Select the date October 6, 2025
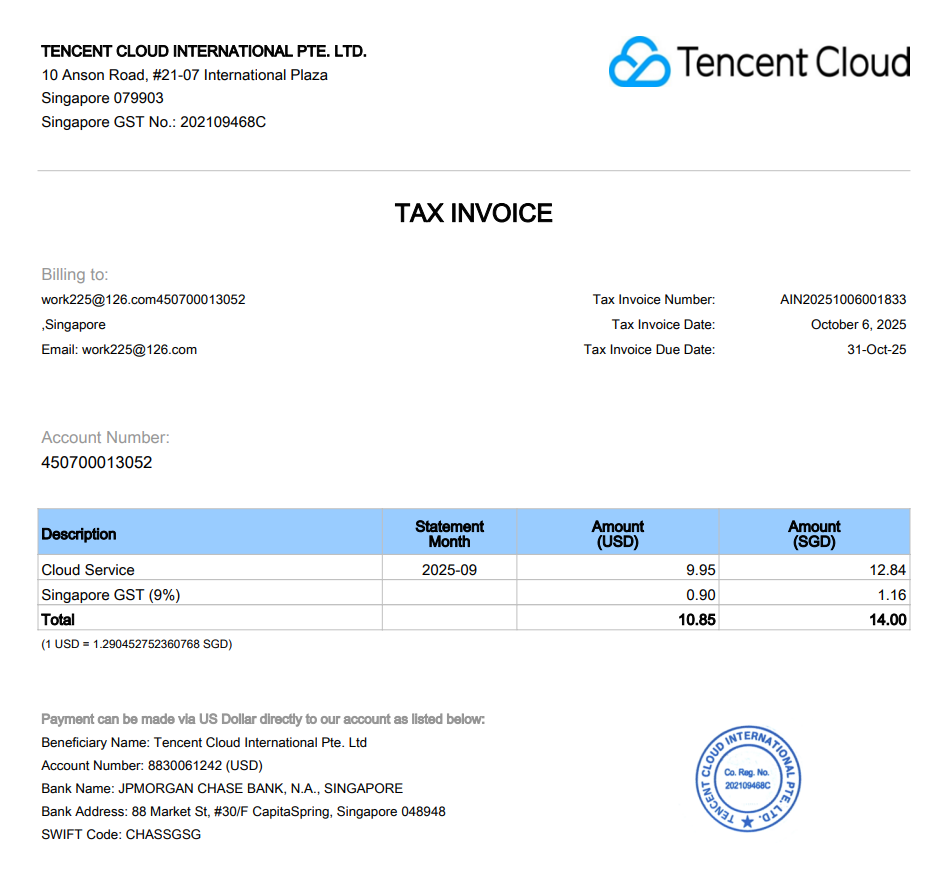The height and width of the screenshot is (871, 944). pos(859,325)
